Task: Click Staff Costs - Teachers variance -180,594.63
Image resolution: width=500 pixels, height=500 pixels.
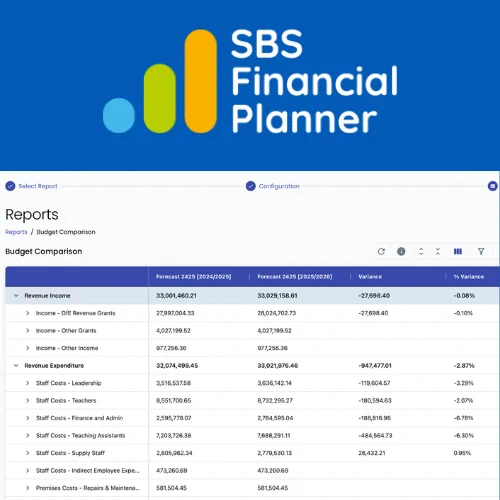Action: (x=375, y=401)
